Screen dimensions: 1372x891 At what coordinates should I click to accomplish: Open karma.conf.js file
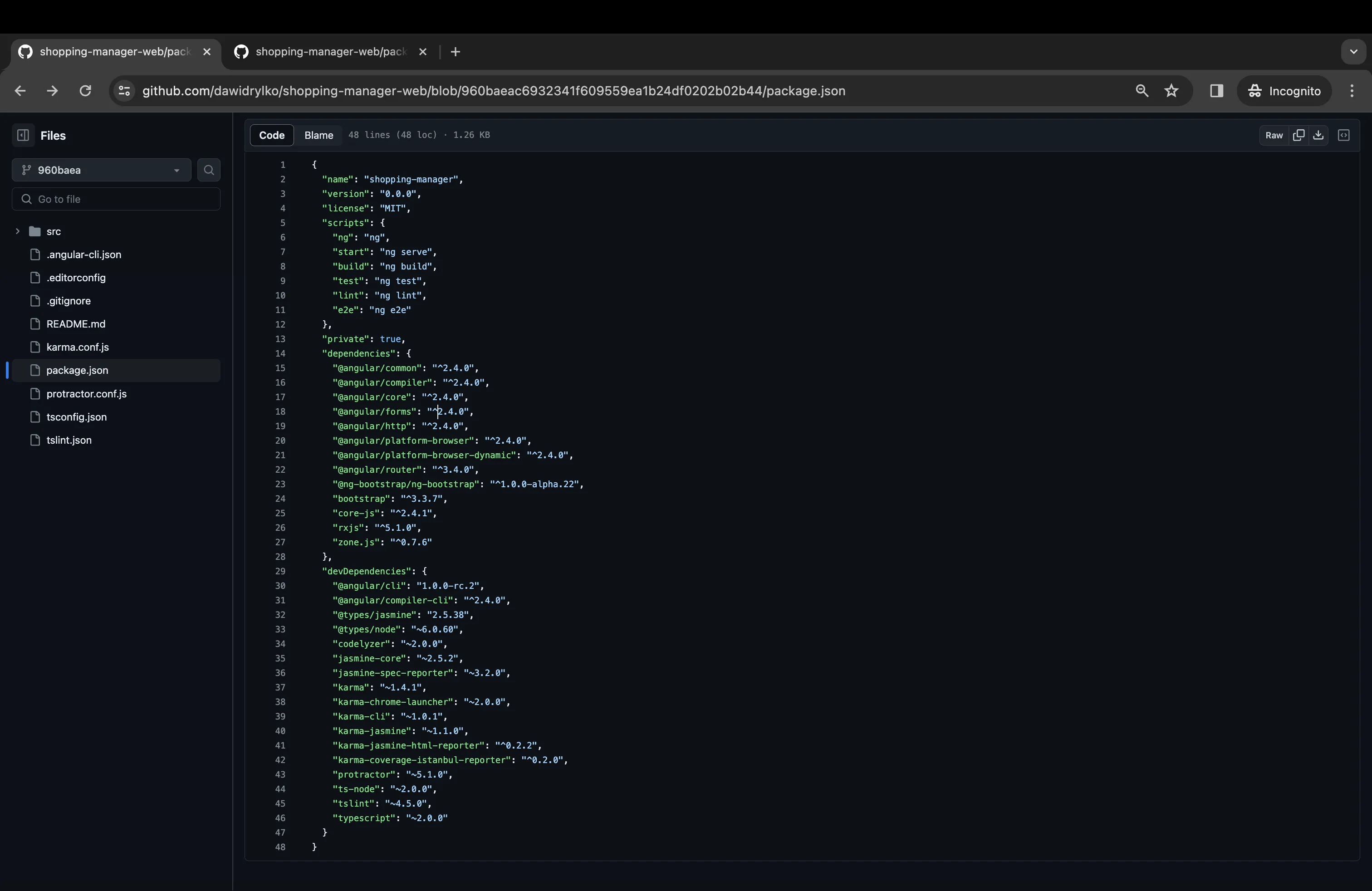pyautogui.click(x=78, y=347)
